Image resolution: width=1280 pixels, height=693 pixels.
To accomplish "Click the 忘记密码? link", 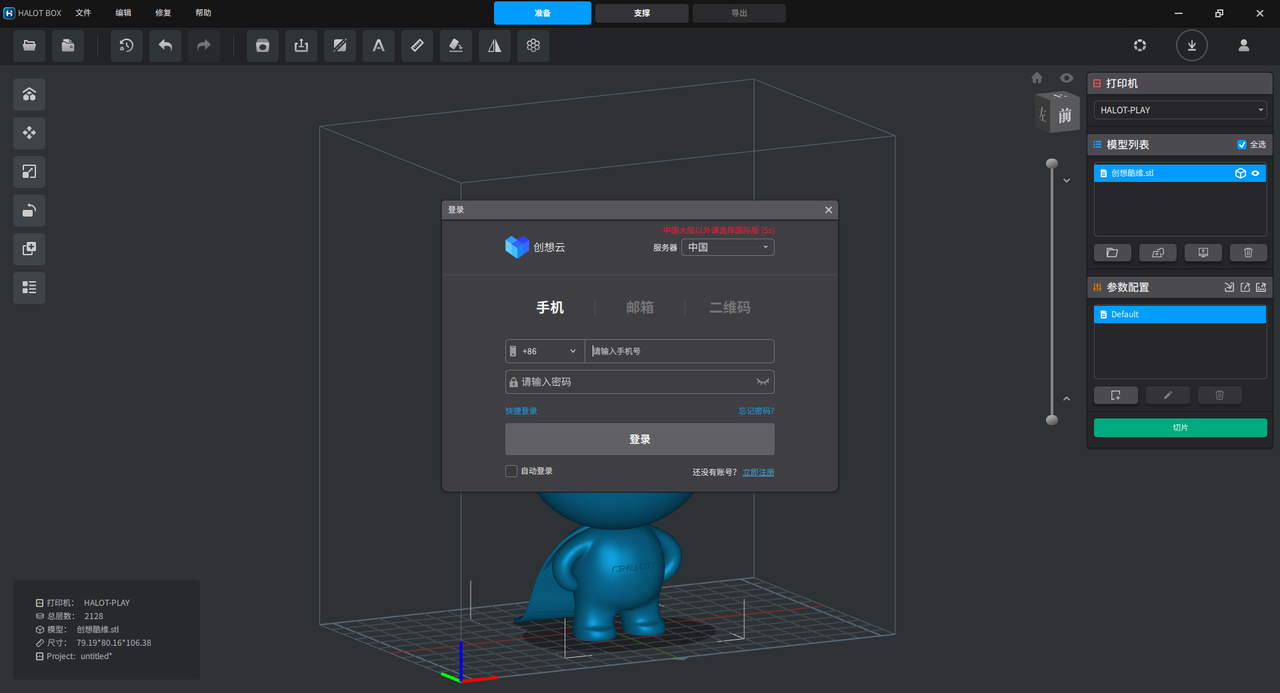I will [756, 411].
